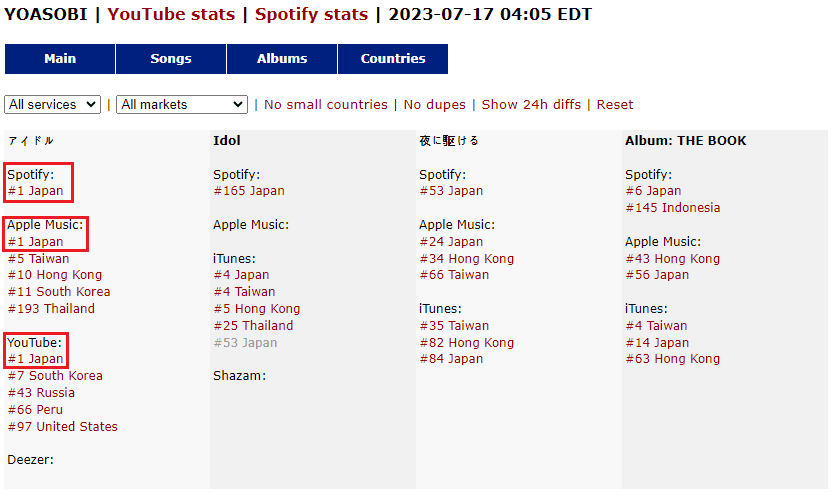Open #97 United States YouTube chart
Viewport: 835px width, 496px height.
pos(62,427)
